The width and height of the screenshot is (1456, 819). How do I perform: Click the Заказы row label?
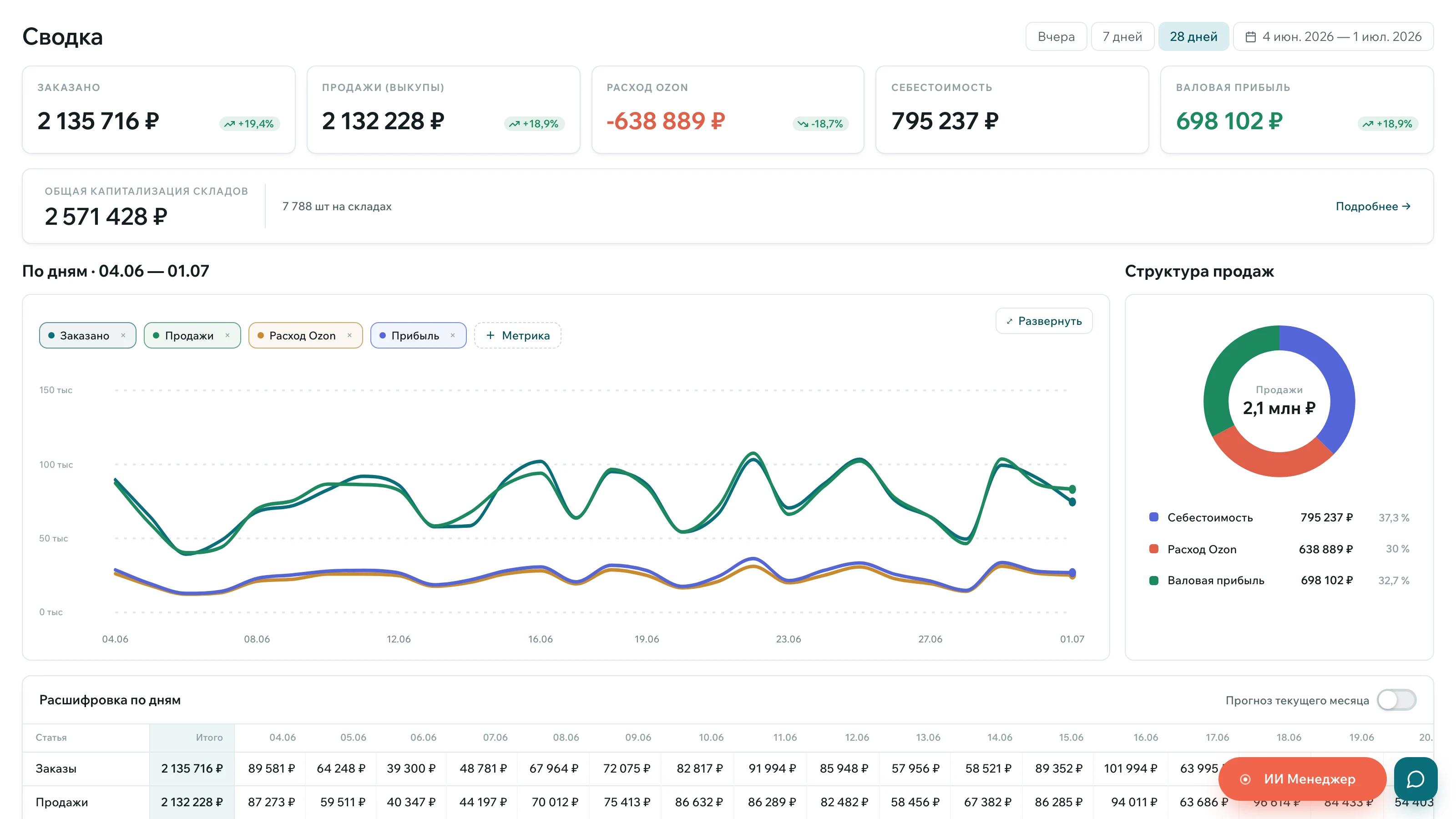pos(56,768)
